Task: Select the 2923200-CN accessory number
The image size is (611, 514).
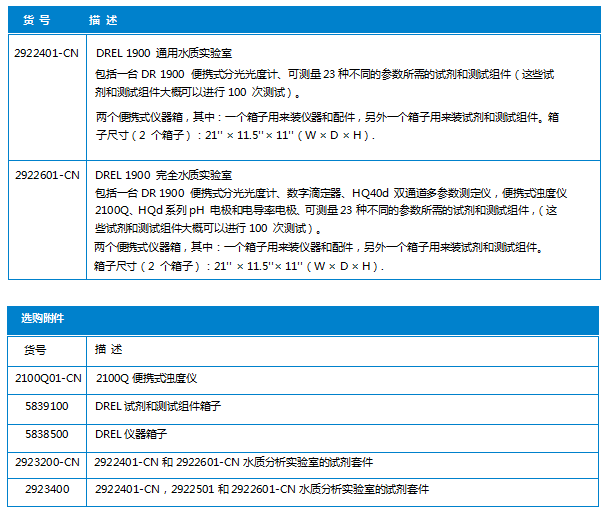Action: [46, 462]
